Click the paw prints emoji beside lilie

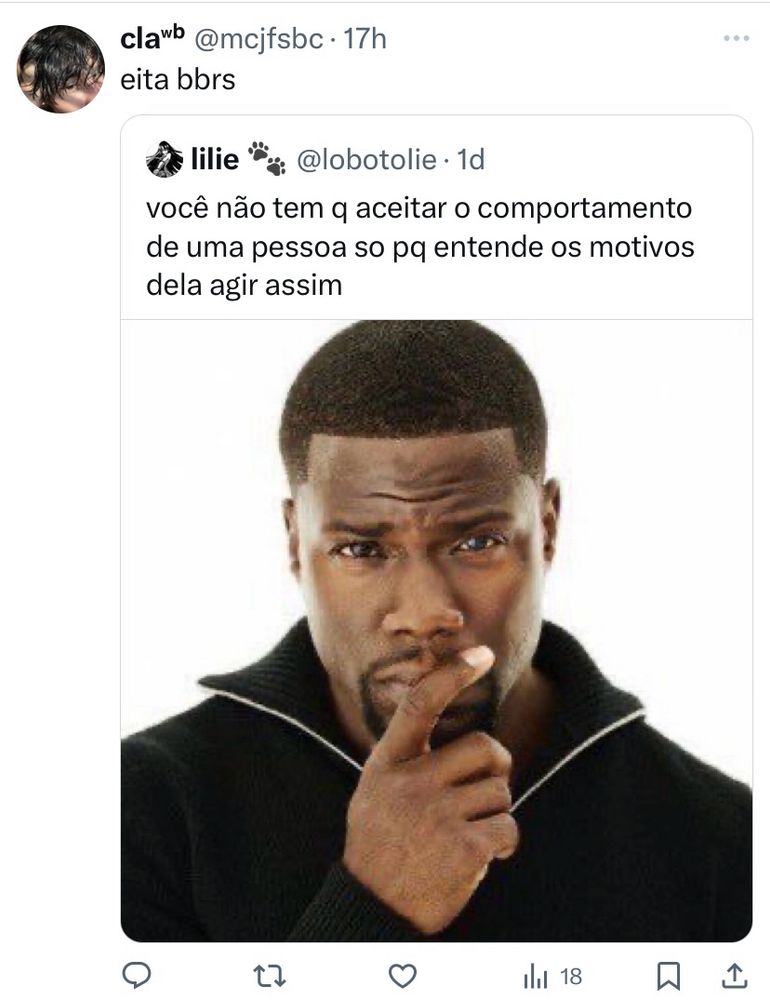(267, 158)
